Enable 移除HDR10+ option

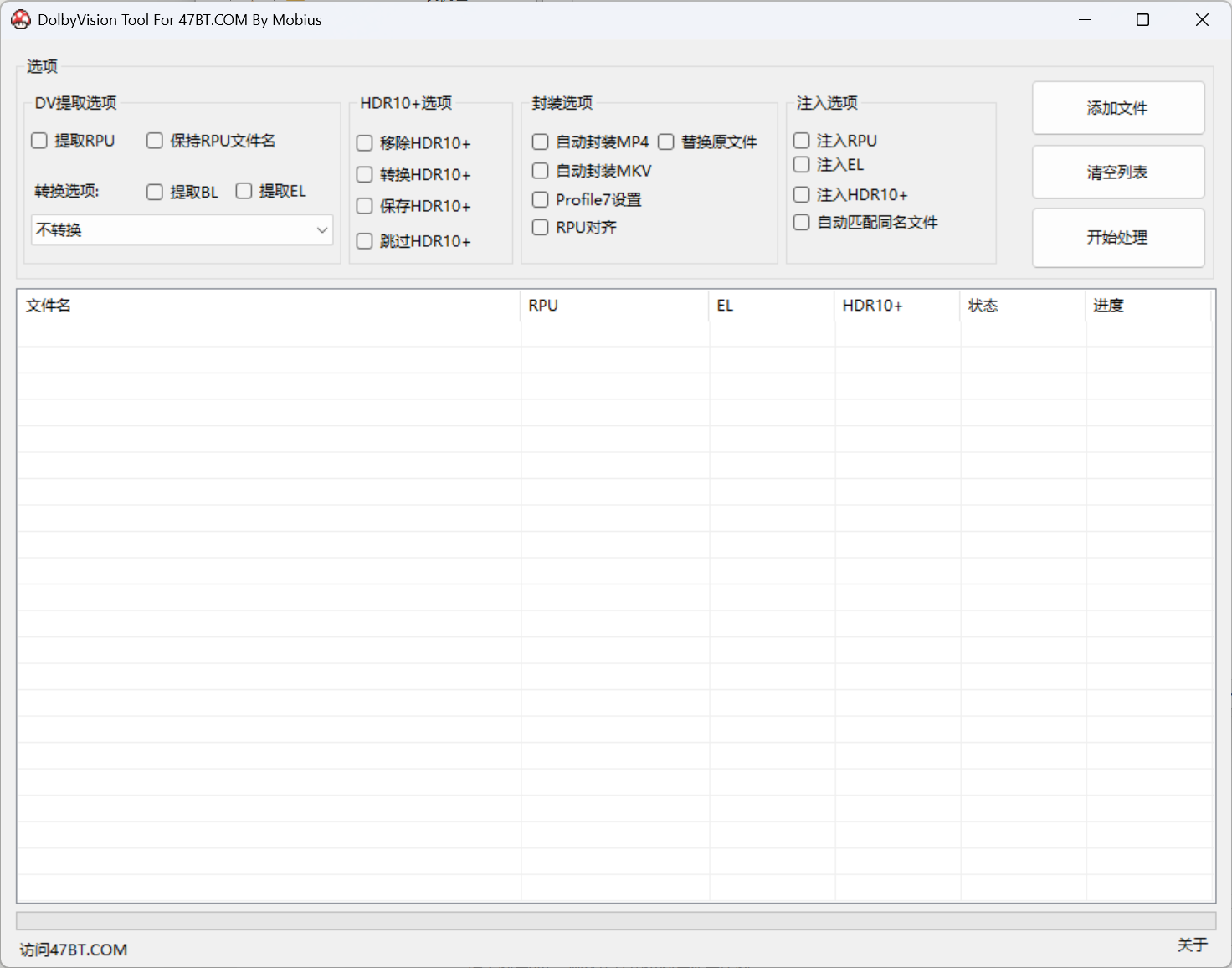click(365, 143)
